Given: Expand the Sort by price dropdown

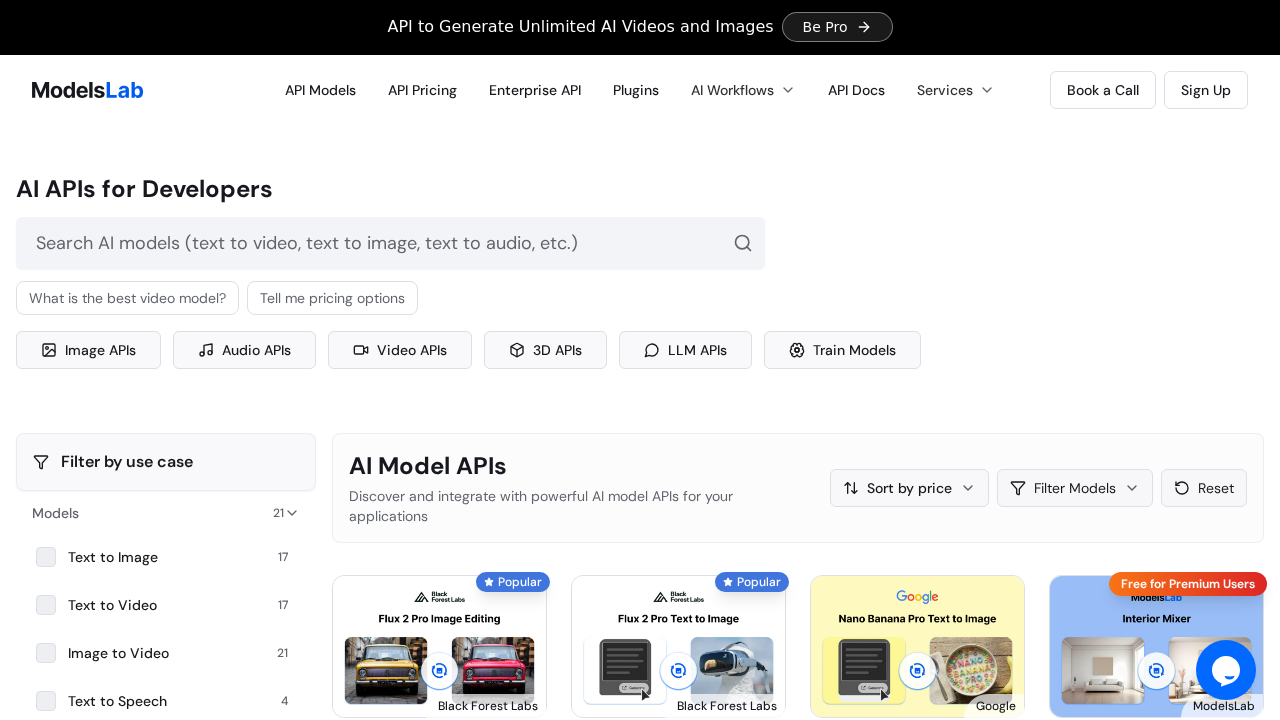Looking at the screenshot, I should tap(908, 488).
